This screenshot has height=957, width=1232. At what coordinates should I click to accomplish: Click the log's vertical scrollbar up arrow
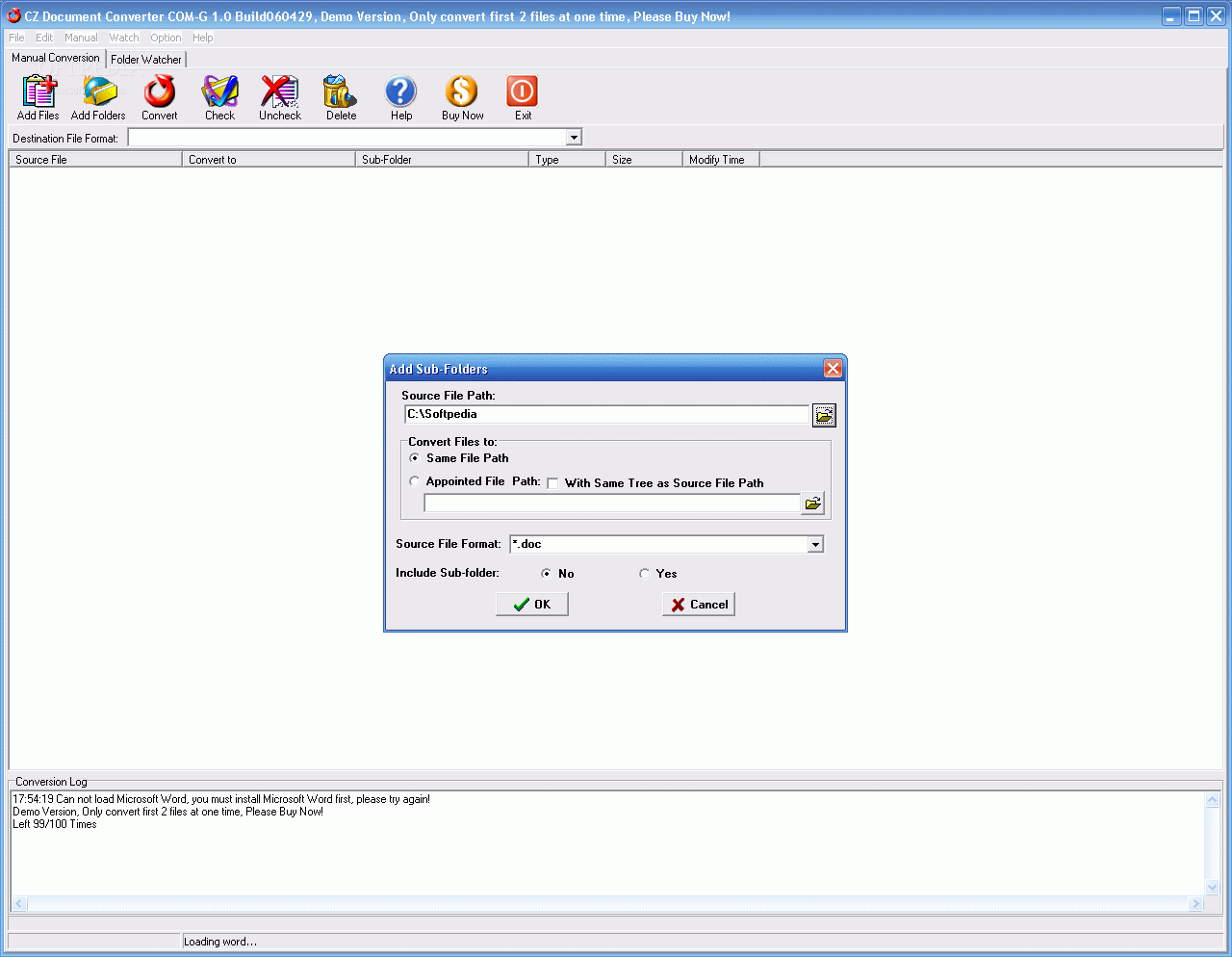[x=1212, y=800]
